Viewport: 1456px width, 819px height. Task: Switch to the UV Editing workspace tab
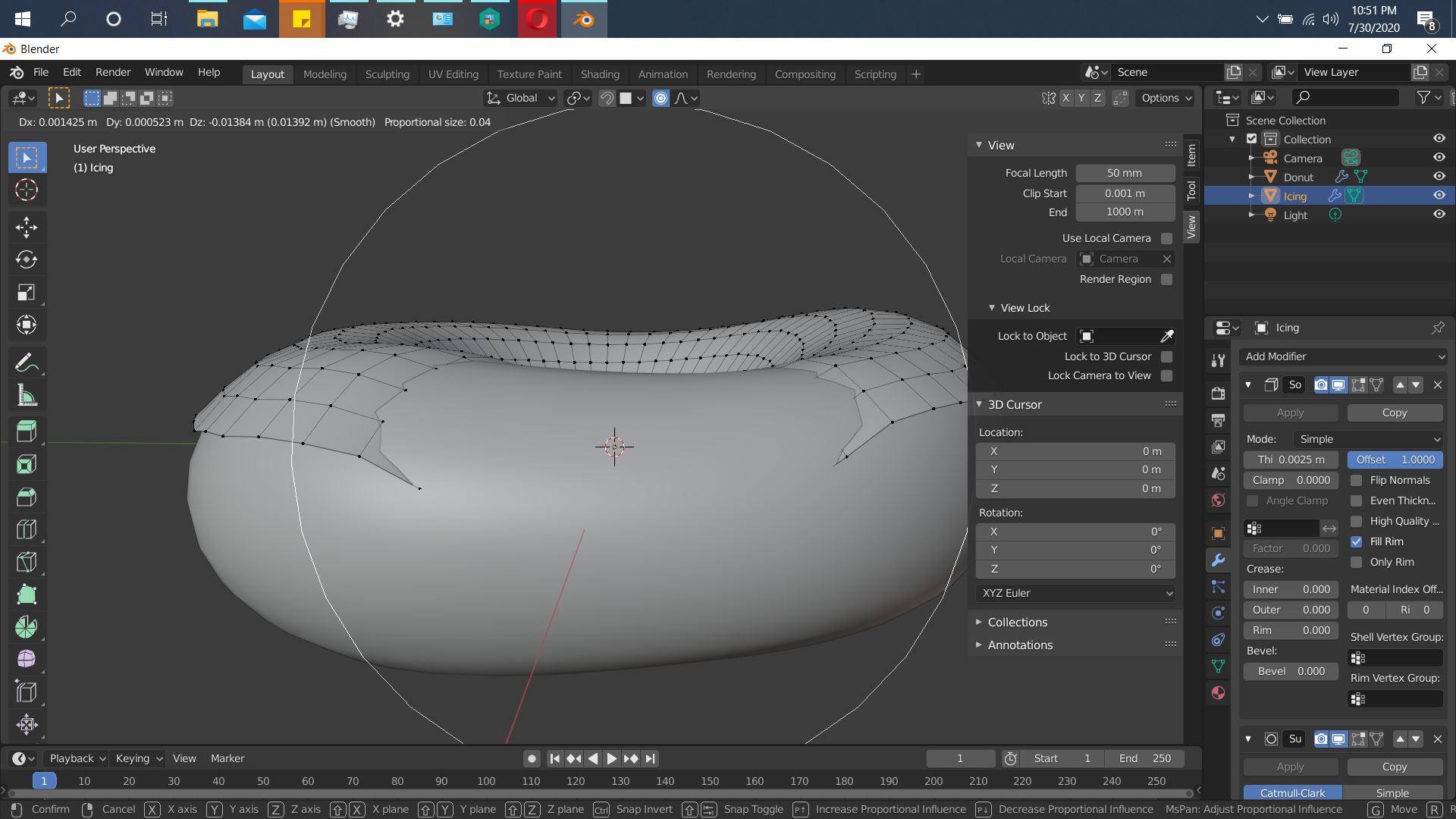453,74
